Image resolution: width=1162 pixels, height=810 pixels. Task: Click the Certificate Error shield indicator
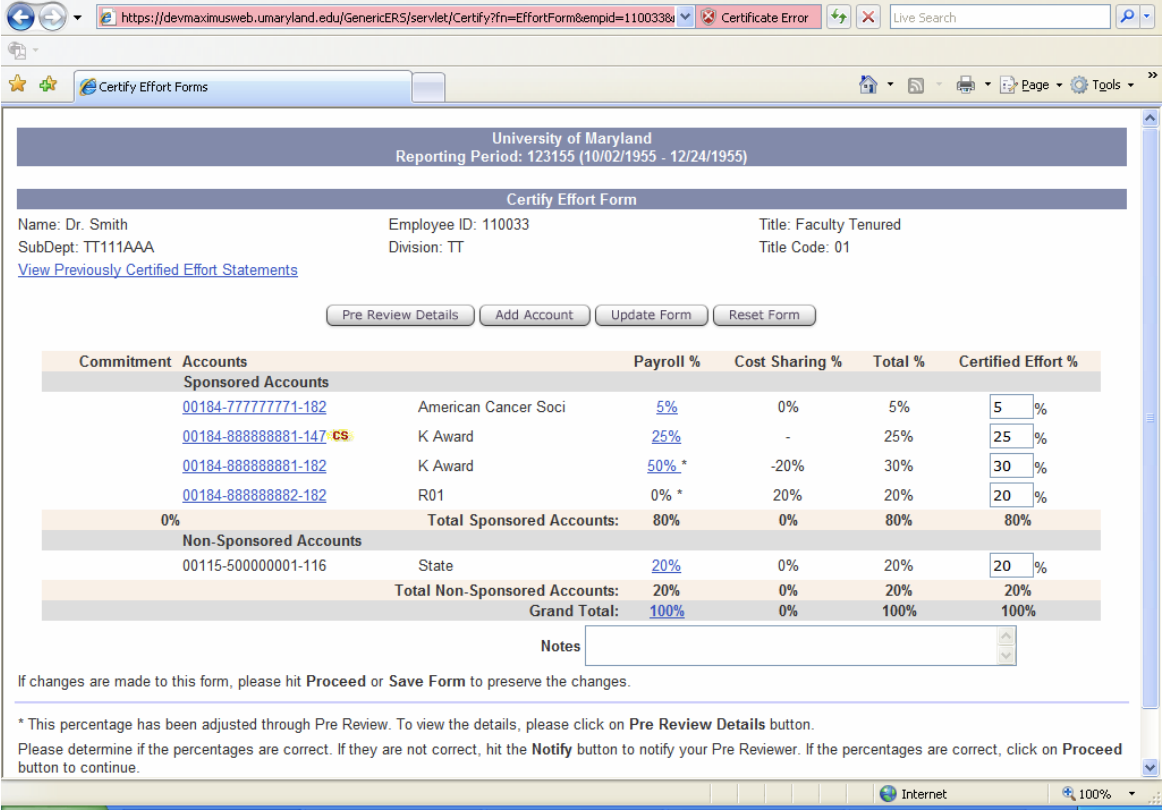(x=756, y=18)
